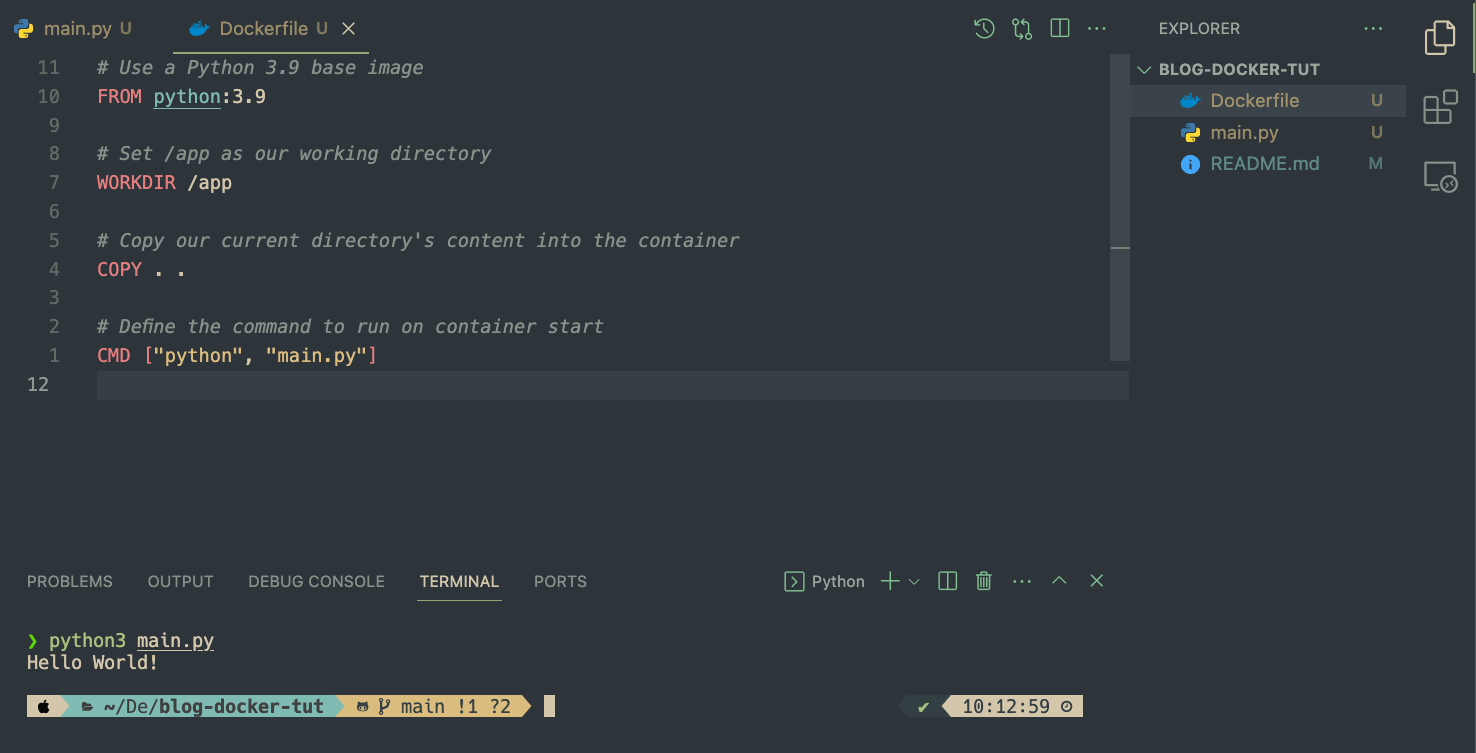Click the info icon beside README.md
1476x753 pixels.
(x=1190, y=165)
